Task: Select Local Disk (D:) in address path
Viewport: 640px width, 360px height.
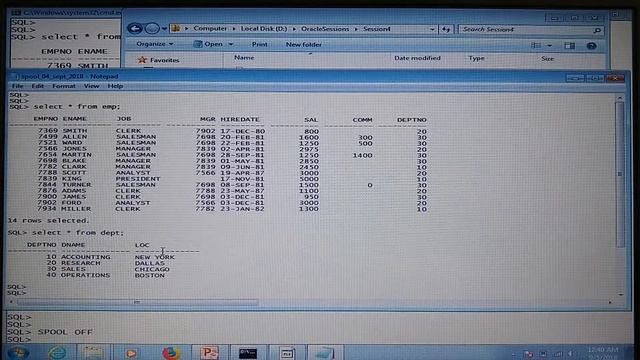Action: 263,29
